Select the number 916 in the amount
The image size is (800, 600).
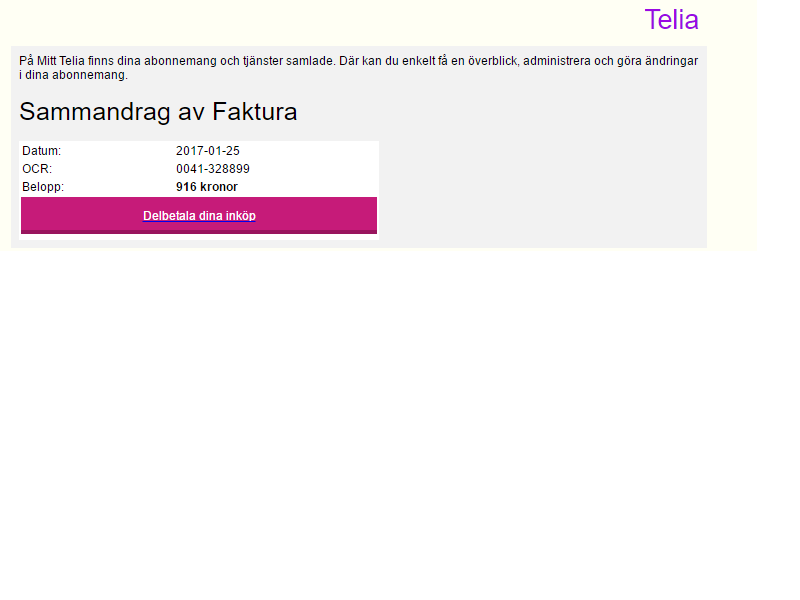pyautogui.click(x=186, y=187)
